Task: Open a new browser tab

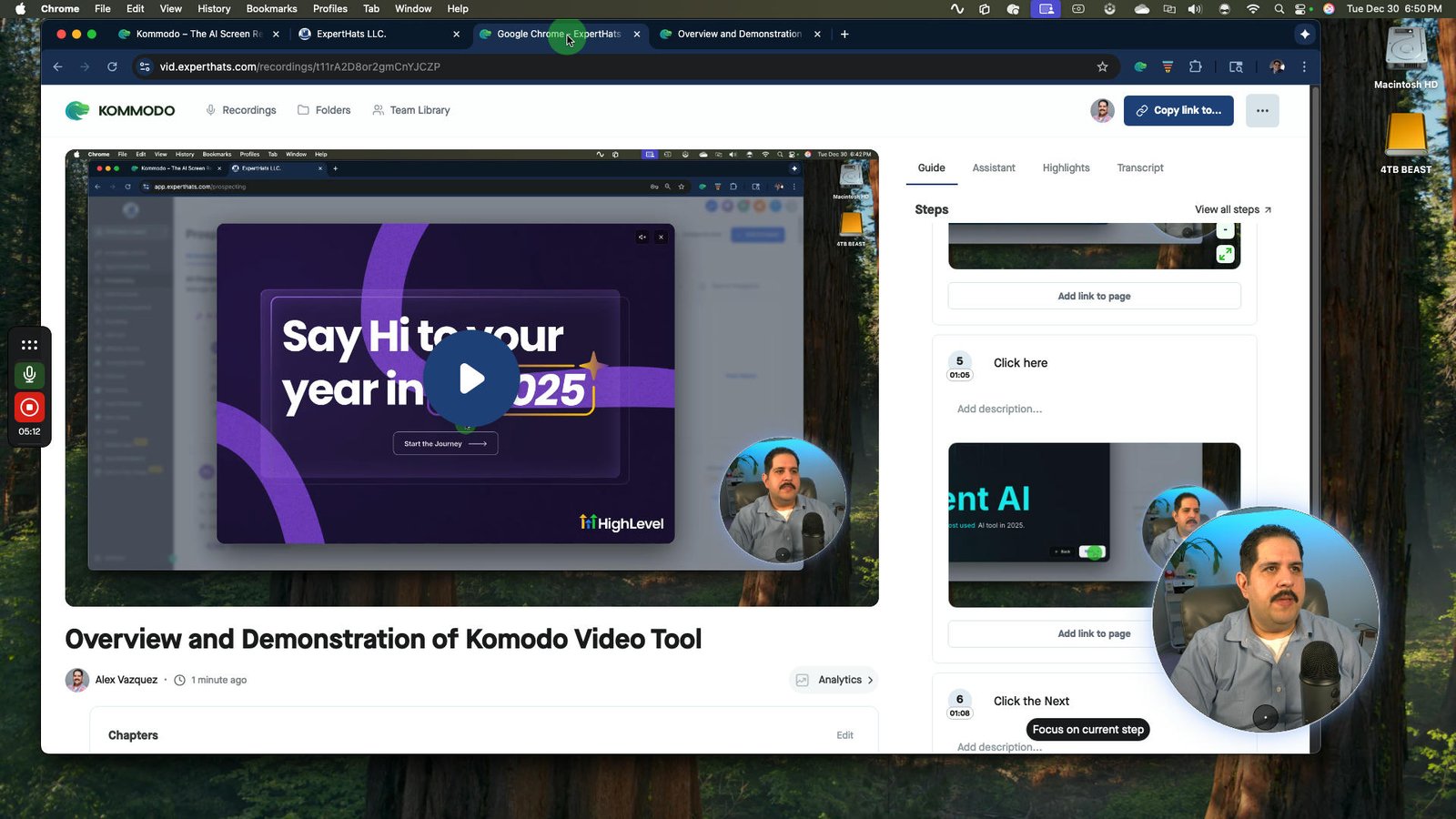Action: [844, 34]
